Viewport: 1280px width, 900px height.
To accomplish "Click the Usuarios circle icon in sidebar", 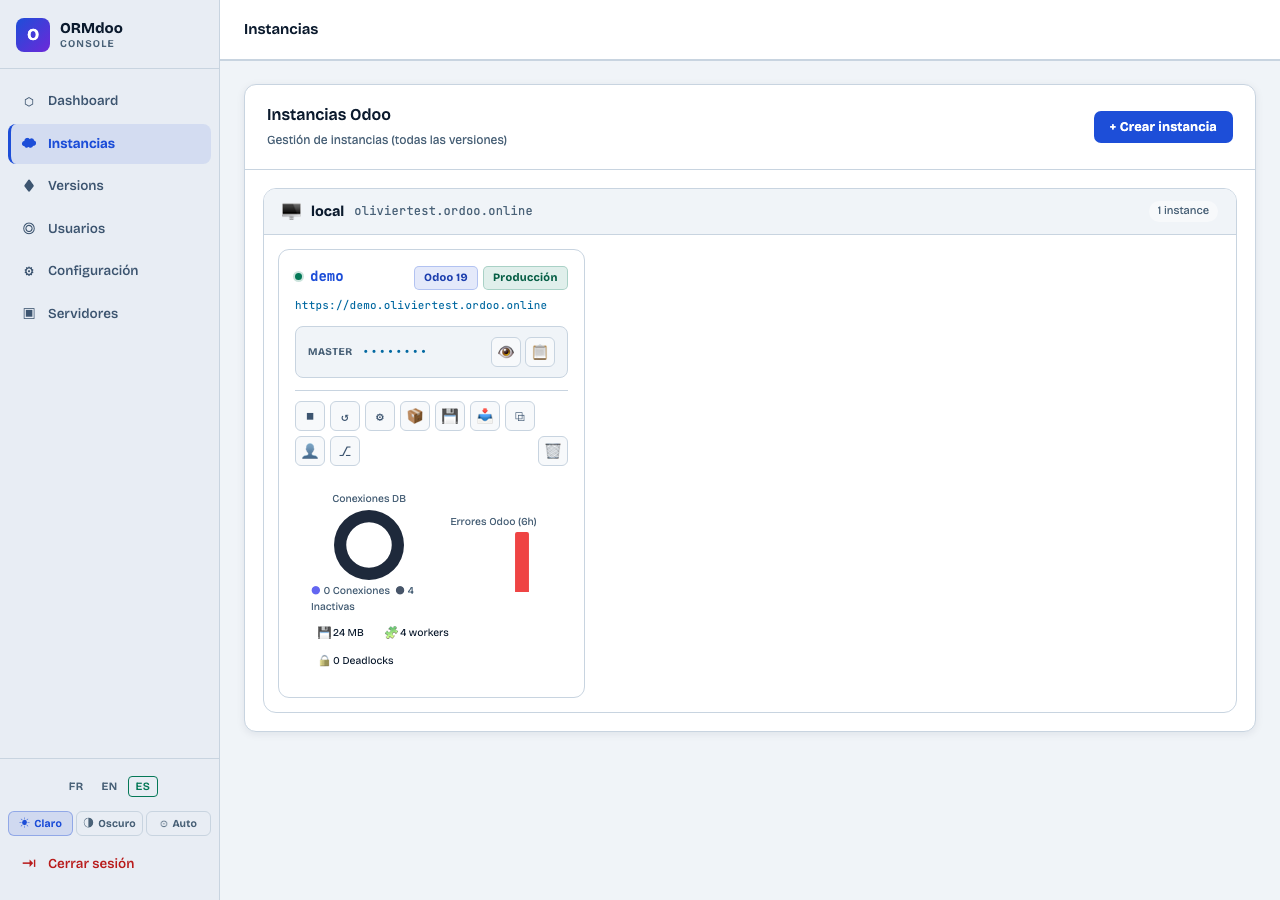I will 29,229.
